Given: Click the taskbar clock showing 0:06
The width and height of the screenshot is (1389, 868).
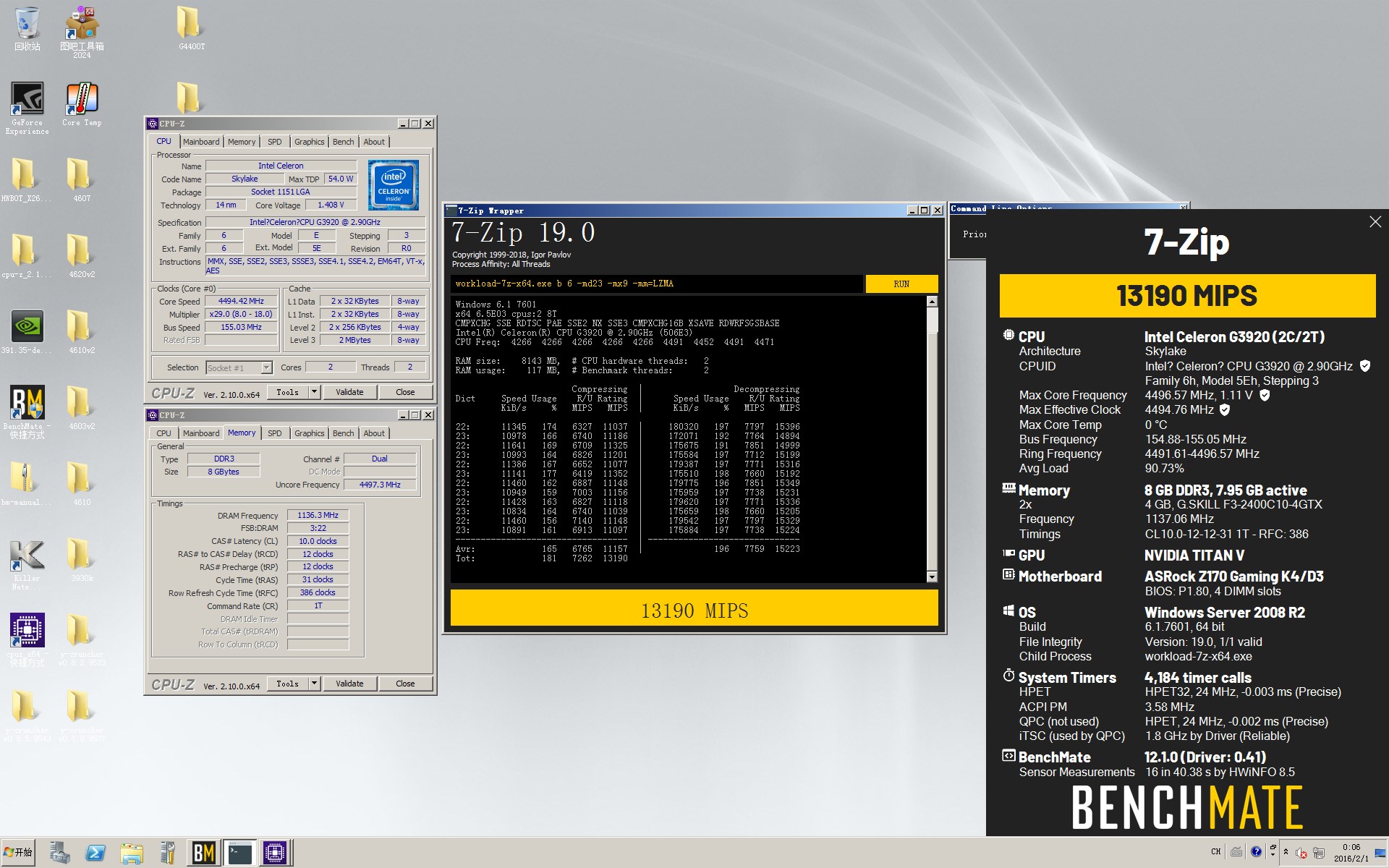Looking at the screenshot, I should 1351,852.
